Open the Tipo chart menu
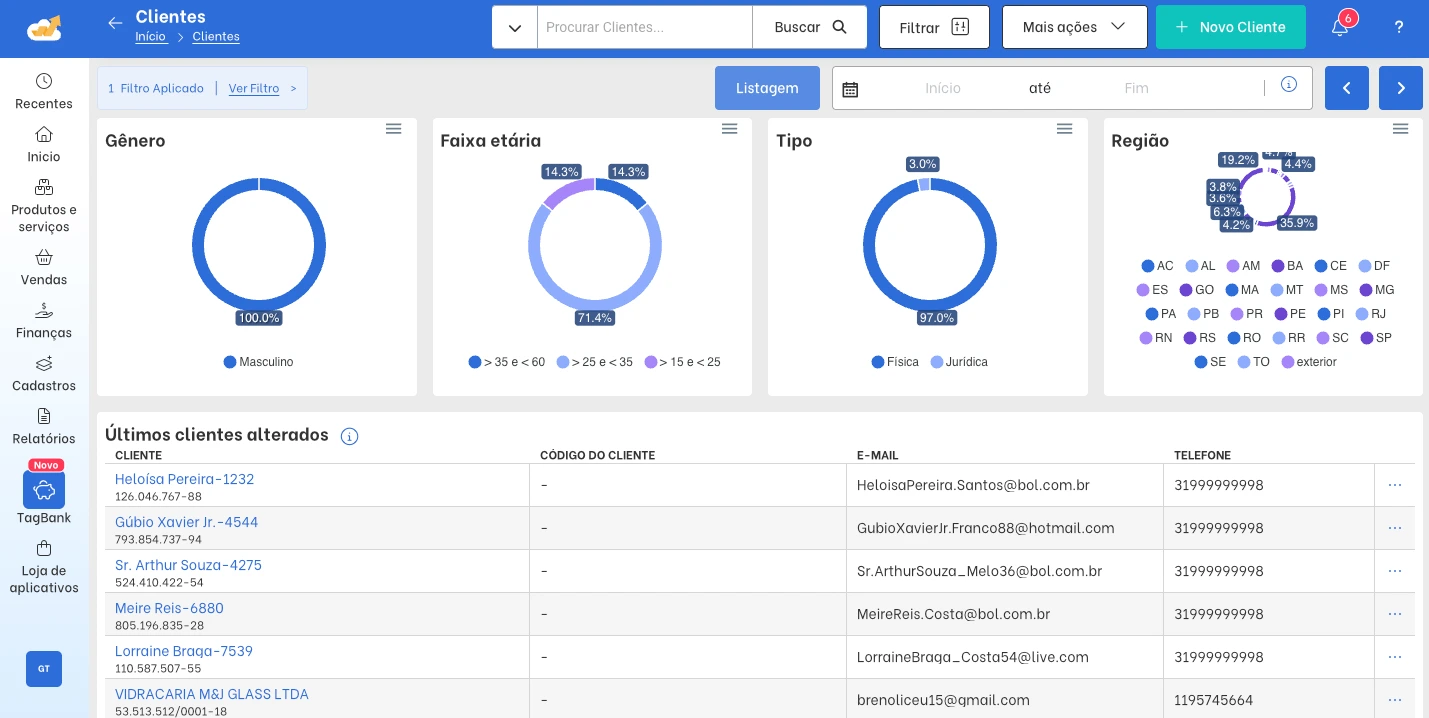This screenshot has width=1429, height=718. tap(1065, 129)
